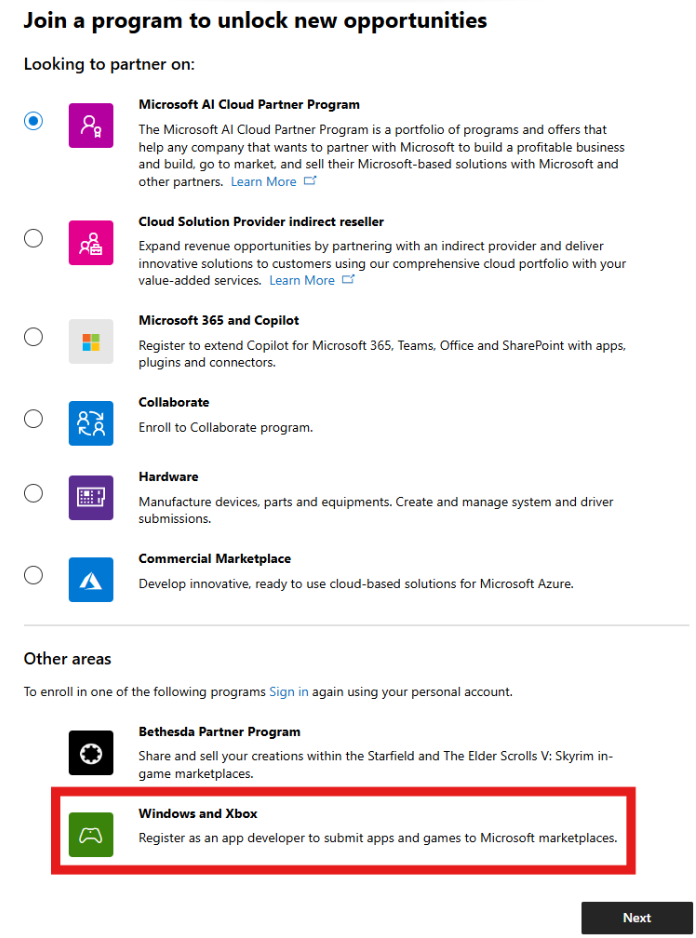Open Learn More for AI Cloud Partner Program
This screenshot has height=938, width=696.
pos(262,181)
